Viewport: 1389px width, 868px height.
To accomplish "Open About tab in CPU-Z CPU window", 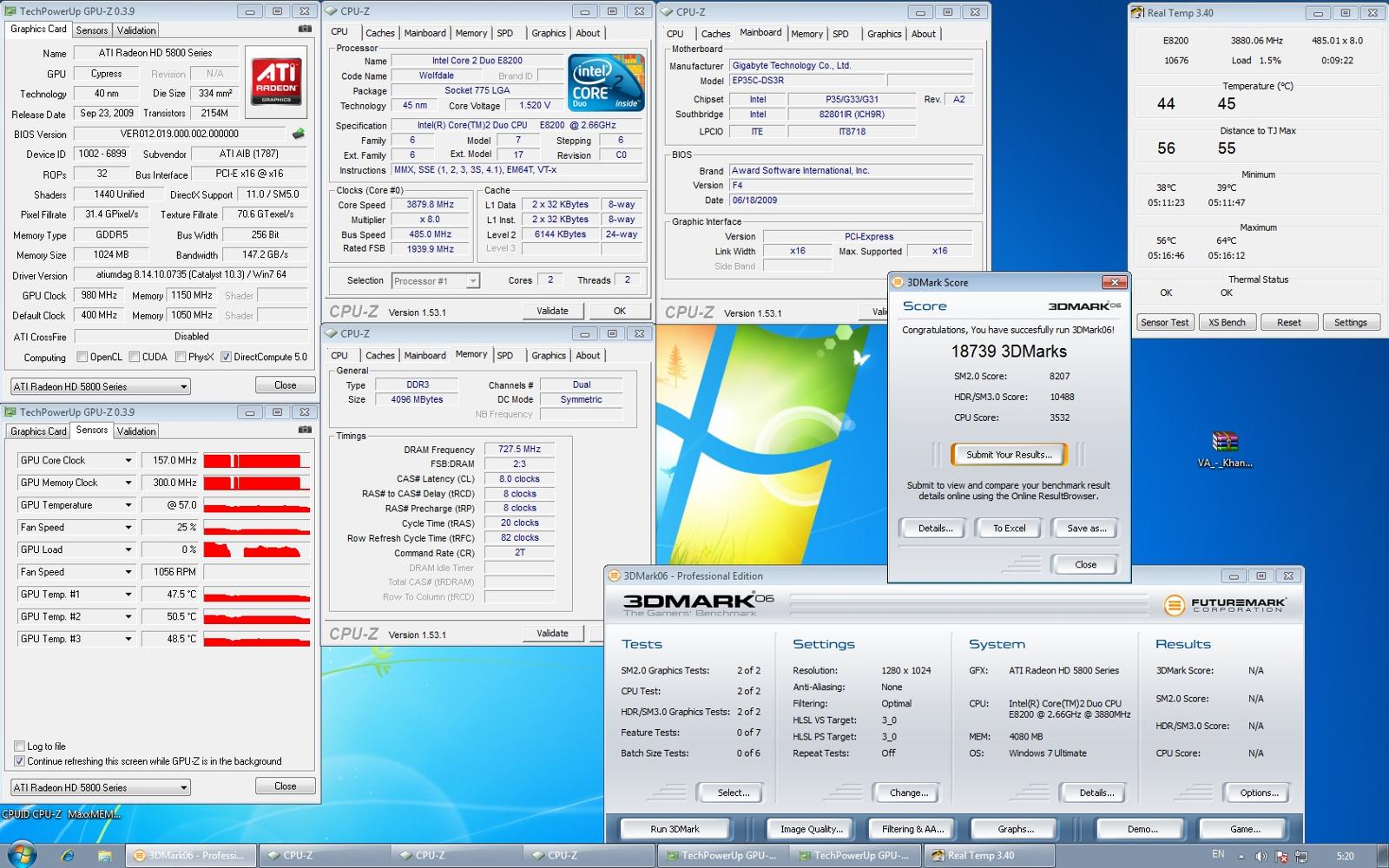I will tap(588, 33).
